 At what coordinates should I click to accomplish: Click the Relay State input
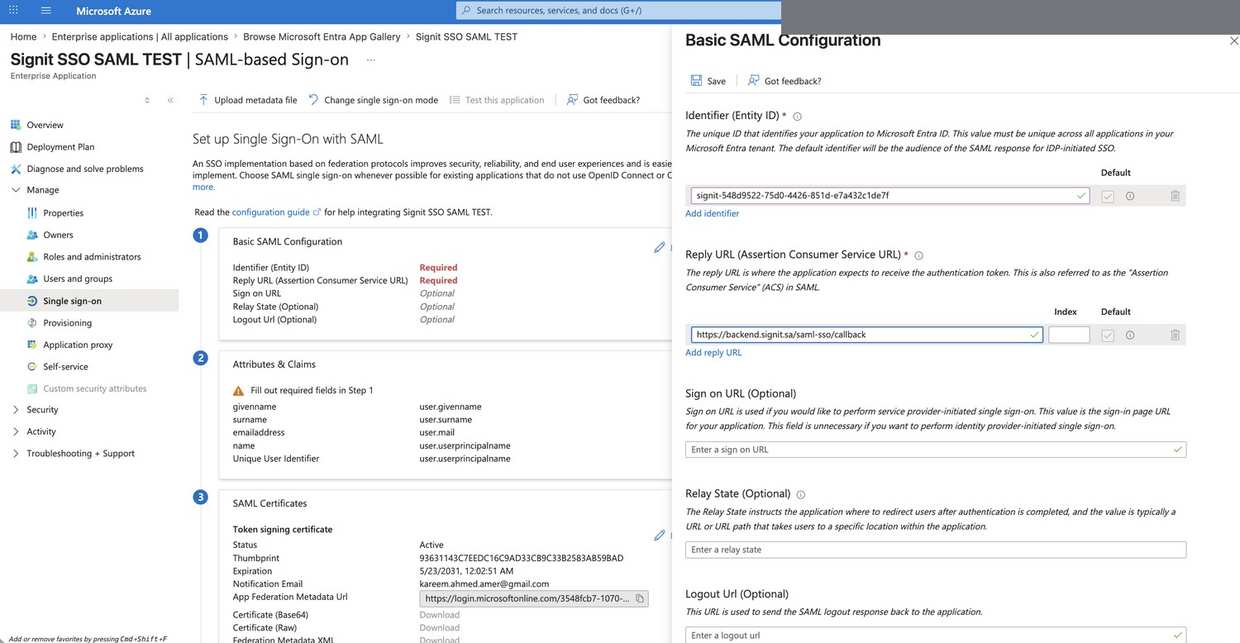pos(936,550)
